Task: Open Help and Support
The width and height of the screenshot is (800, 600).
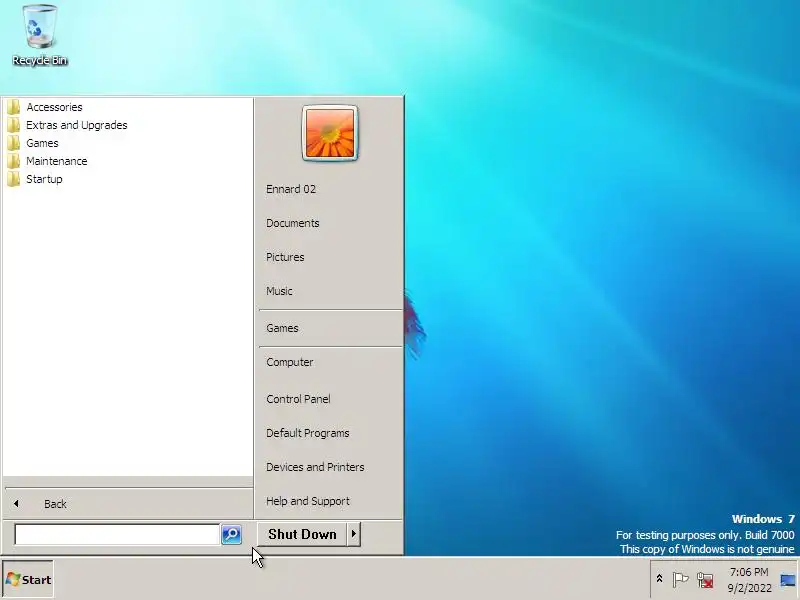Action: [308, 501]
